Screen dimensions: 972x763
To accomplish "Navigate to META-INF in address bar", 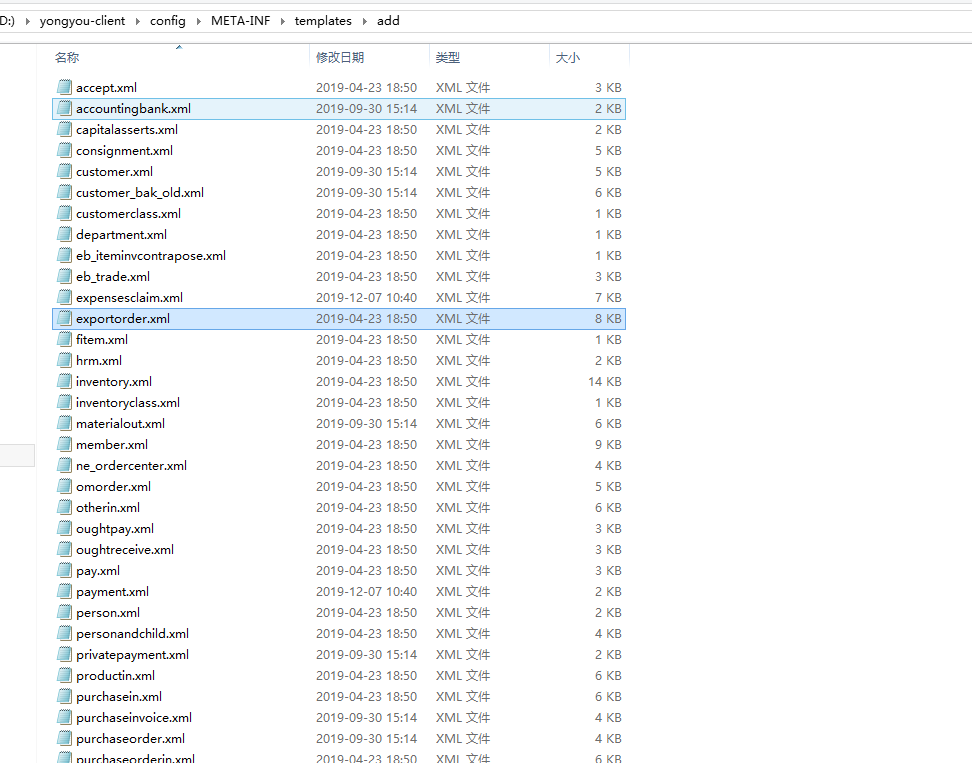I will (241, 21).
